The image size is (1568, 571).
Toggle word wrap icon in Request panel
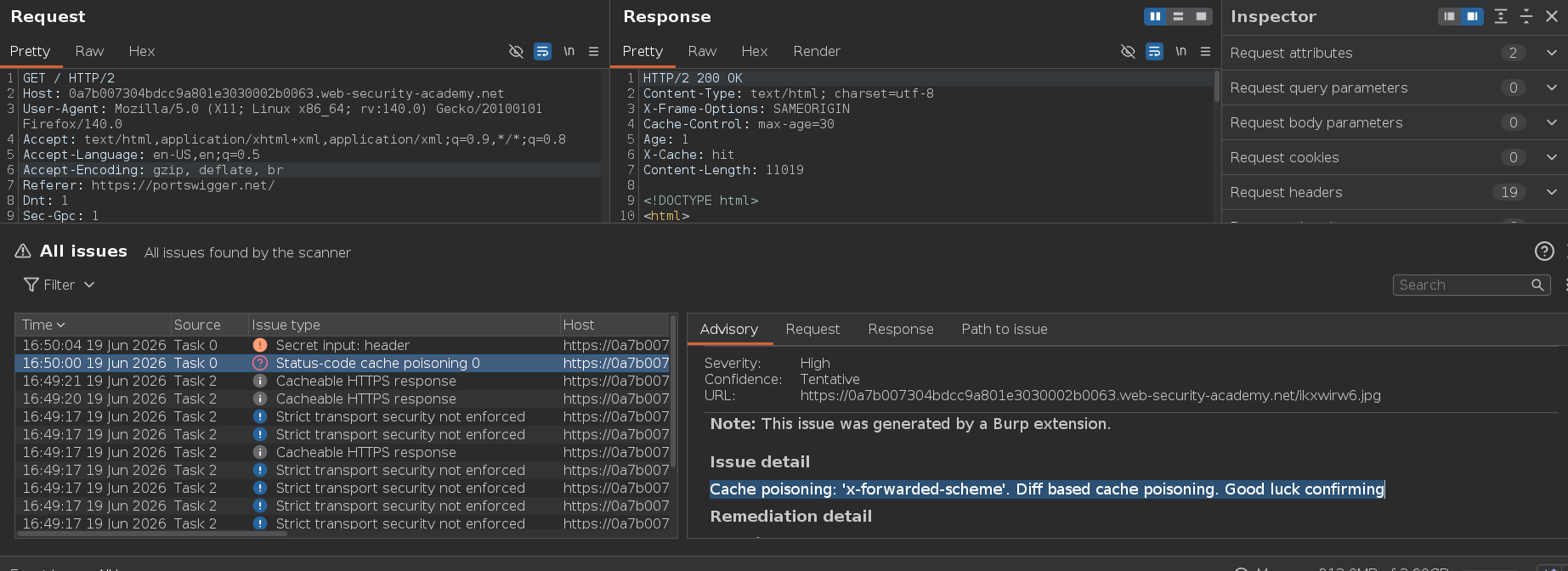pos(542,51)
